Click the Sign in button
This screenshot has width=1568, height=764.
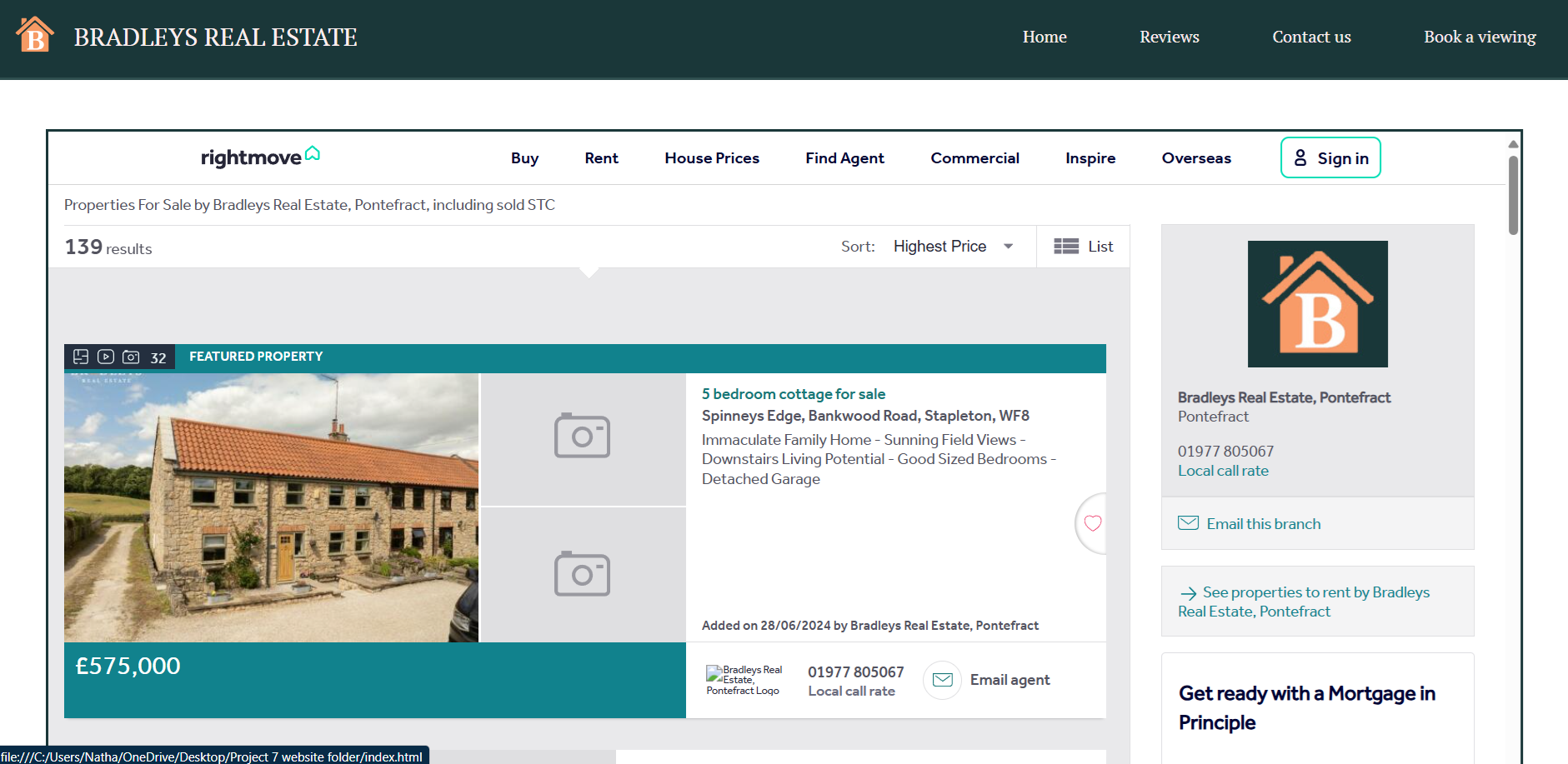pyautogui.click(x=1330, y=158)
